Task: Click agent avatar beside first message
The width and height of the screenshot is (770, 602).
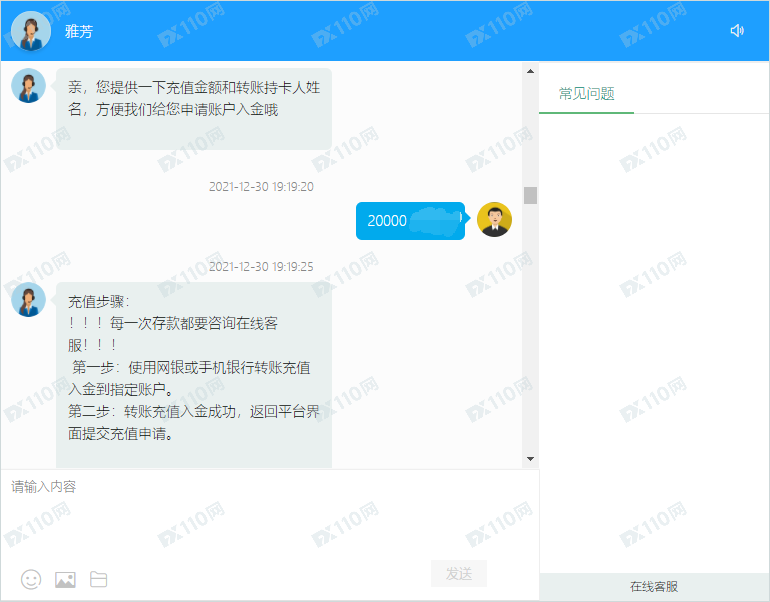Action: (28, 86)
